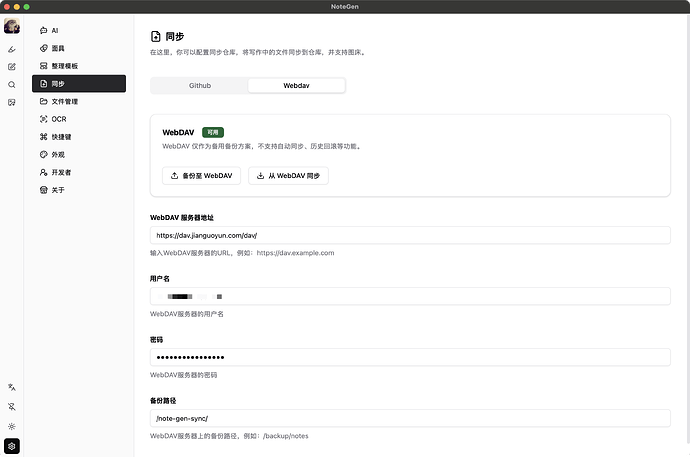This screenshot has height=457, width=690.
Task: Open the writing (pencil-square) page icon
Action: [12, 67]
